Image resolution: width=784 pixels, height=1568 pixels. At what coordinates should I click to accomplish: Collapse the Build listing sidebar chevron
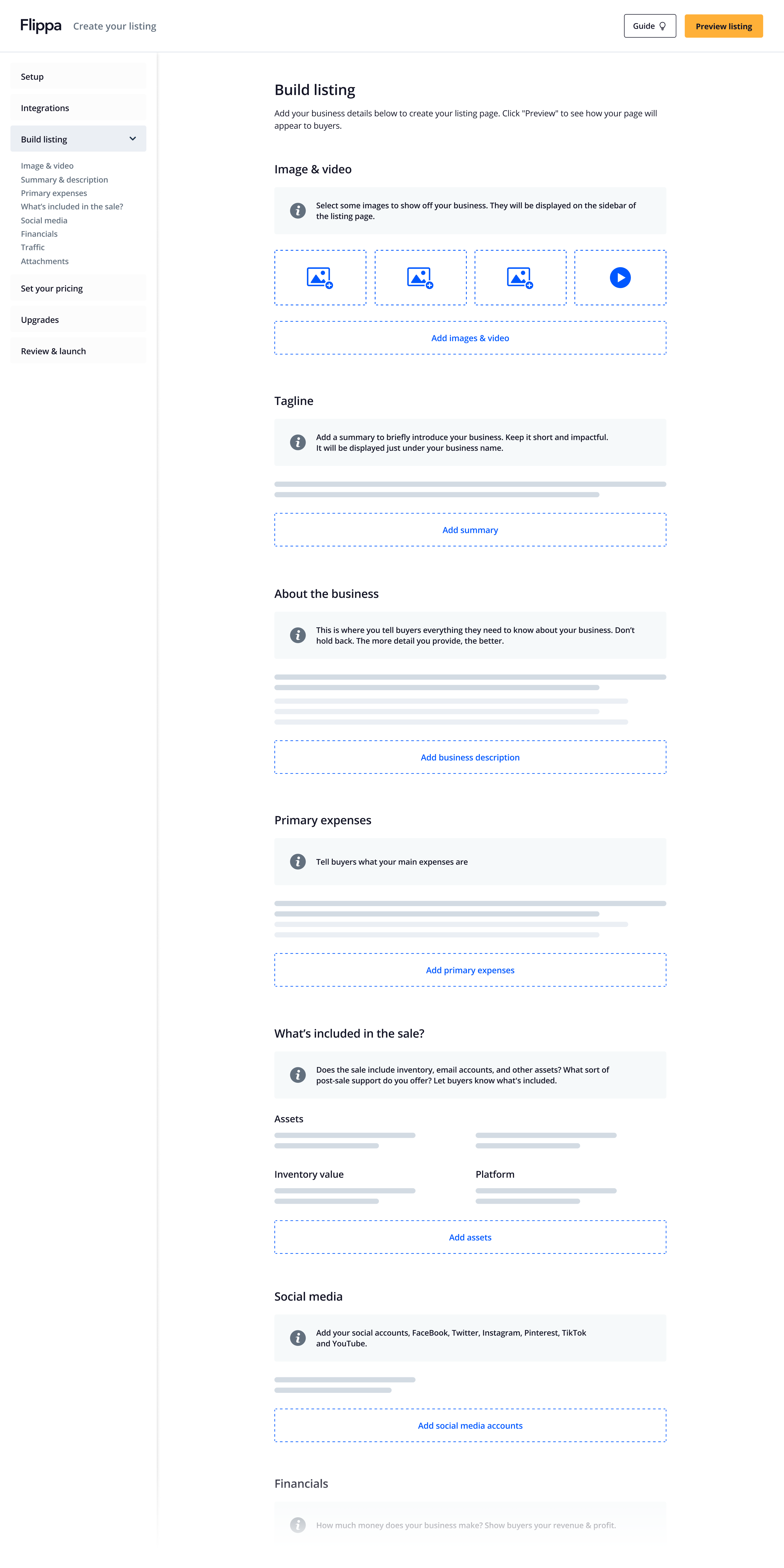133,139
